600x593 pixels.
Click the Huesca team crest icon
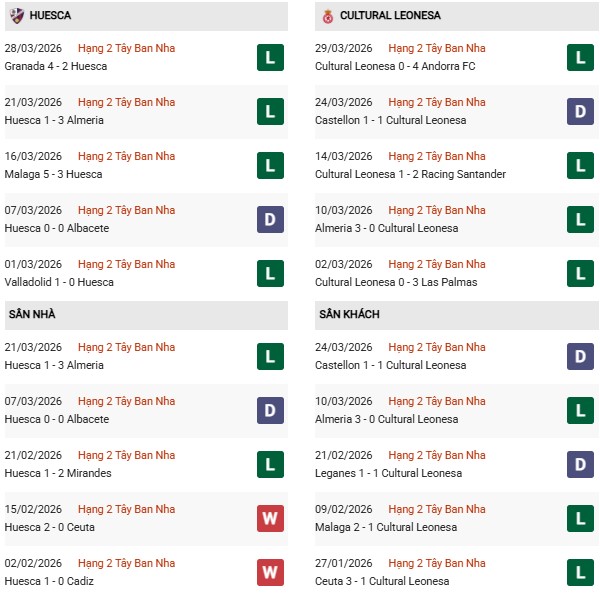[x=16, y=16]
